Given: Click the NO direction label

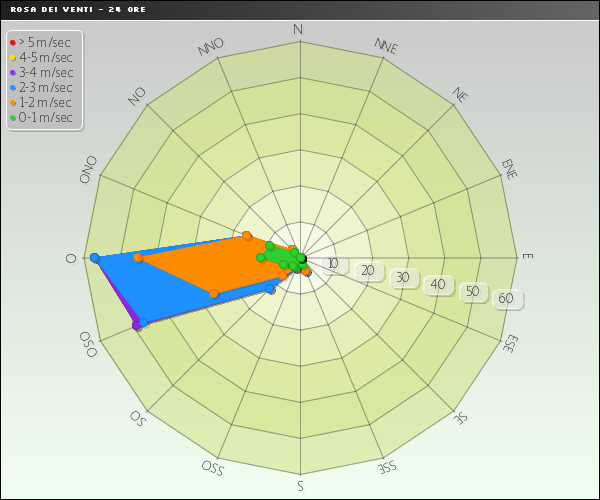Looking at the screenshot, I should tap(137, 96).
